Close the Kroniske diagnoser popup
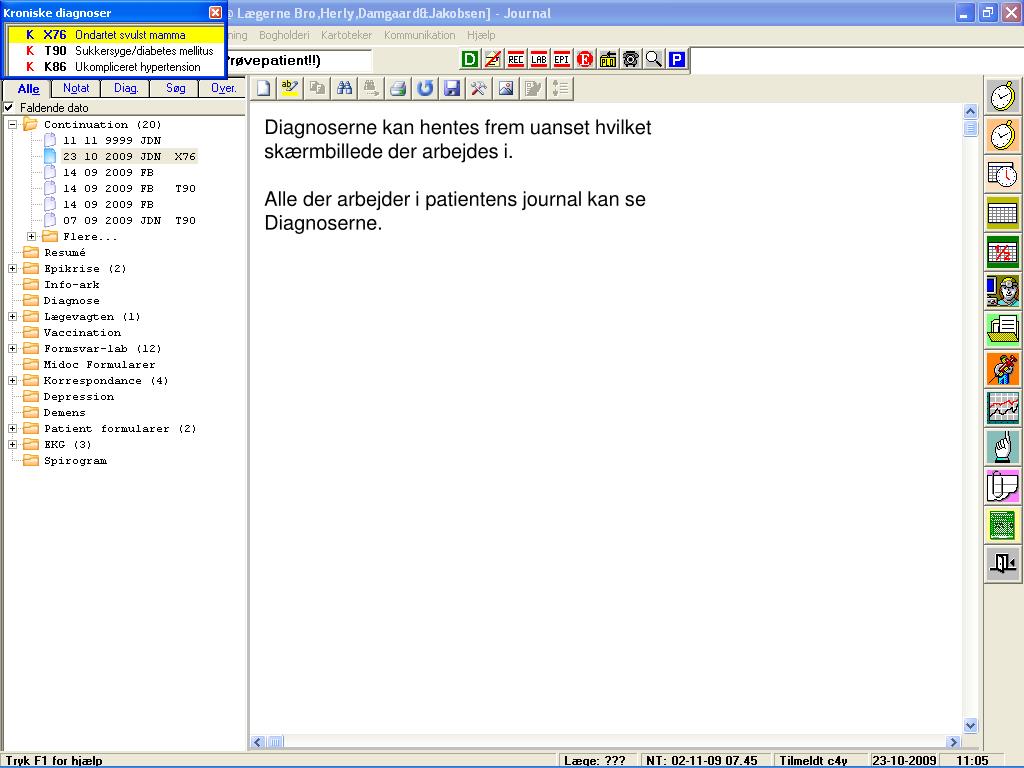 tap(215, 12)
